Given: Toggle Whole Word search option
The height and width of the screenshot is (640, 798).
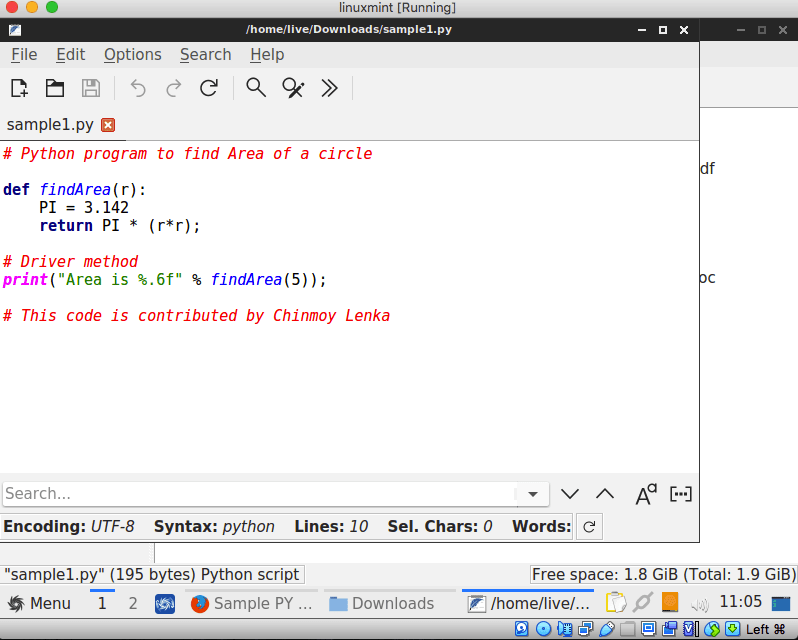Looking at the screenshot, I should pos(680,494).
